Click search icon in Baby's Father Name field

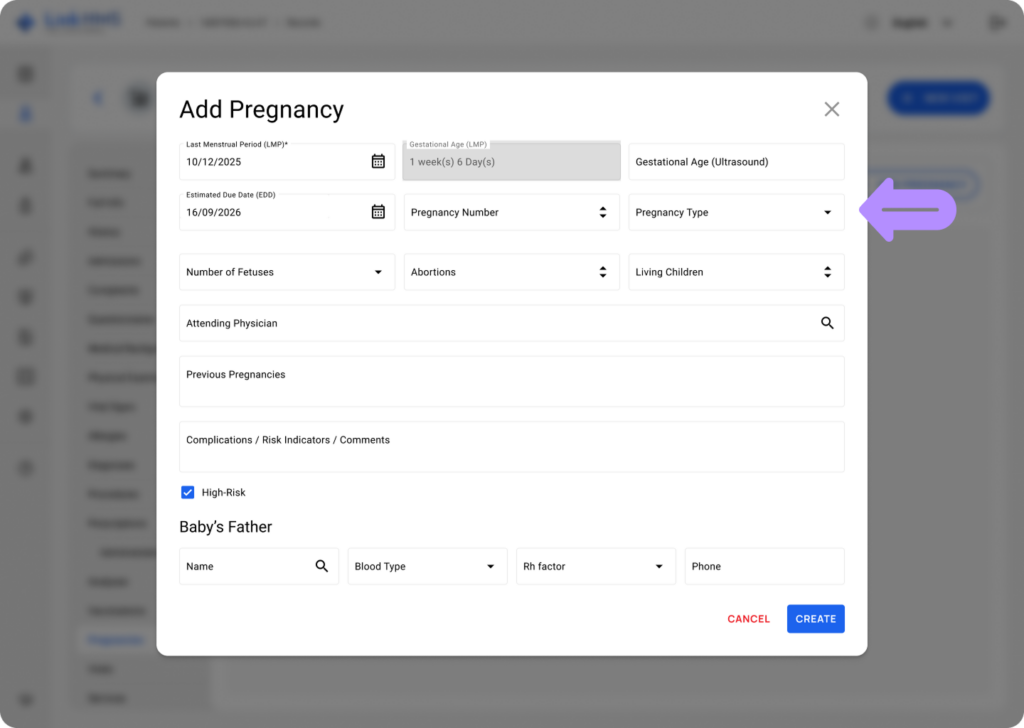[322, 566]
